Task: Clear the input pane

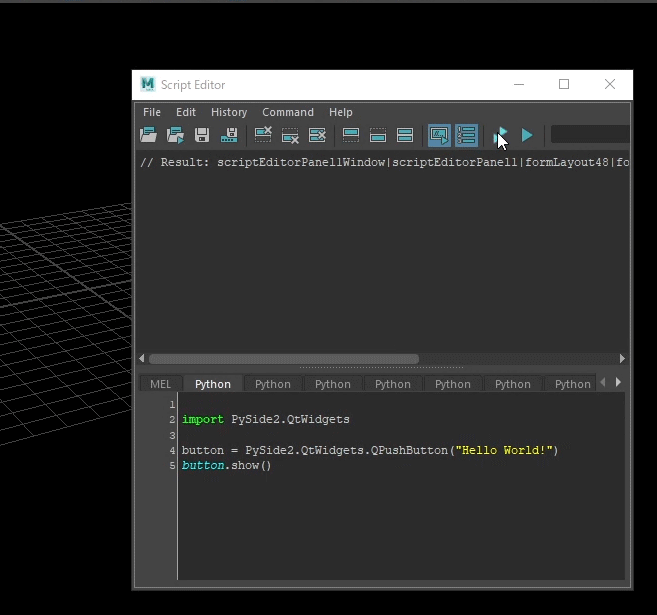Action: (290, 135)
